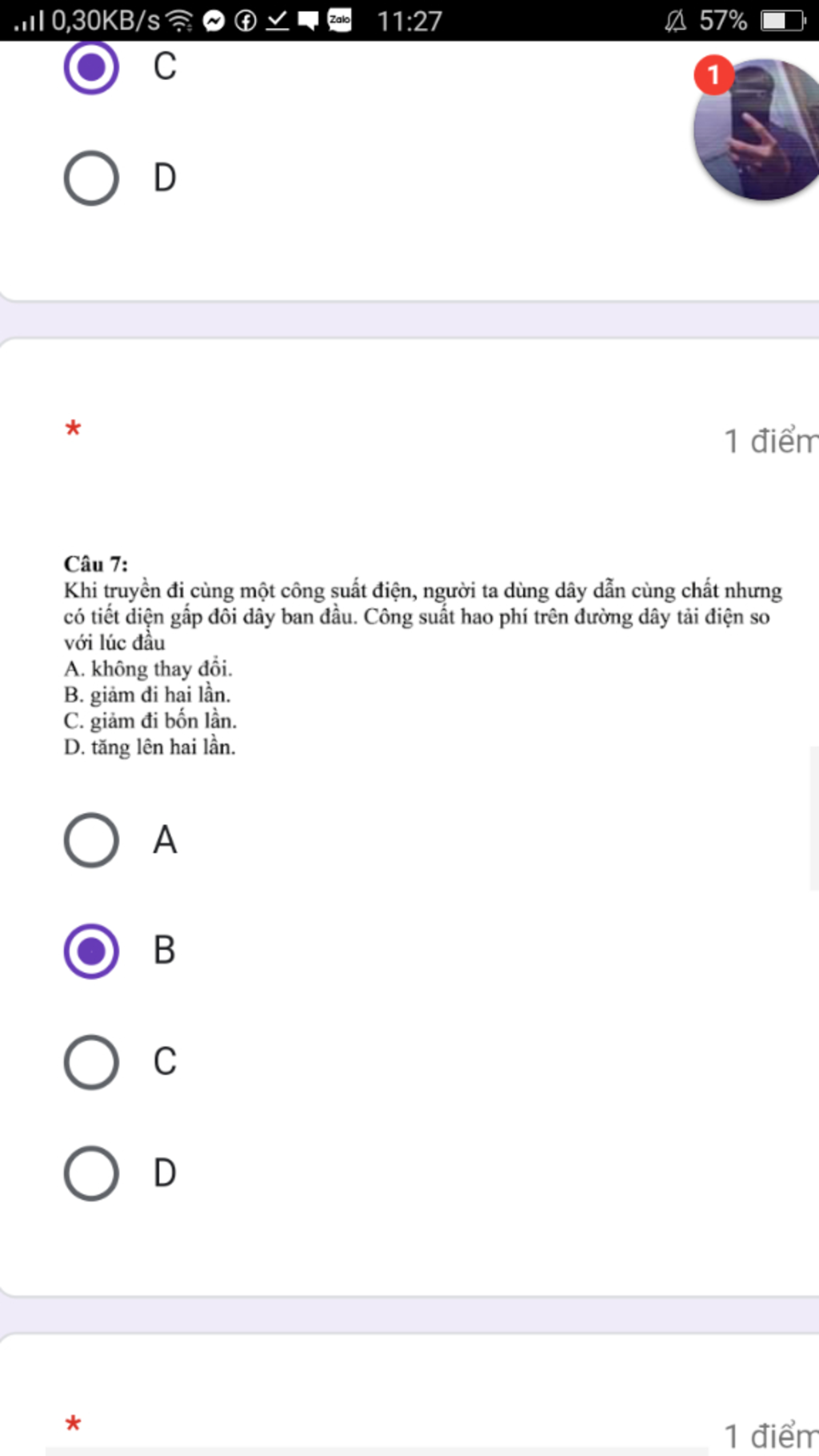Tap the red notification badge on chat head
819x1456 pixels.
pos(713,75)
